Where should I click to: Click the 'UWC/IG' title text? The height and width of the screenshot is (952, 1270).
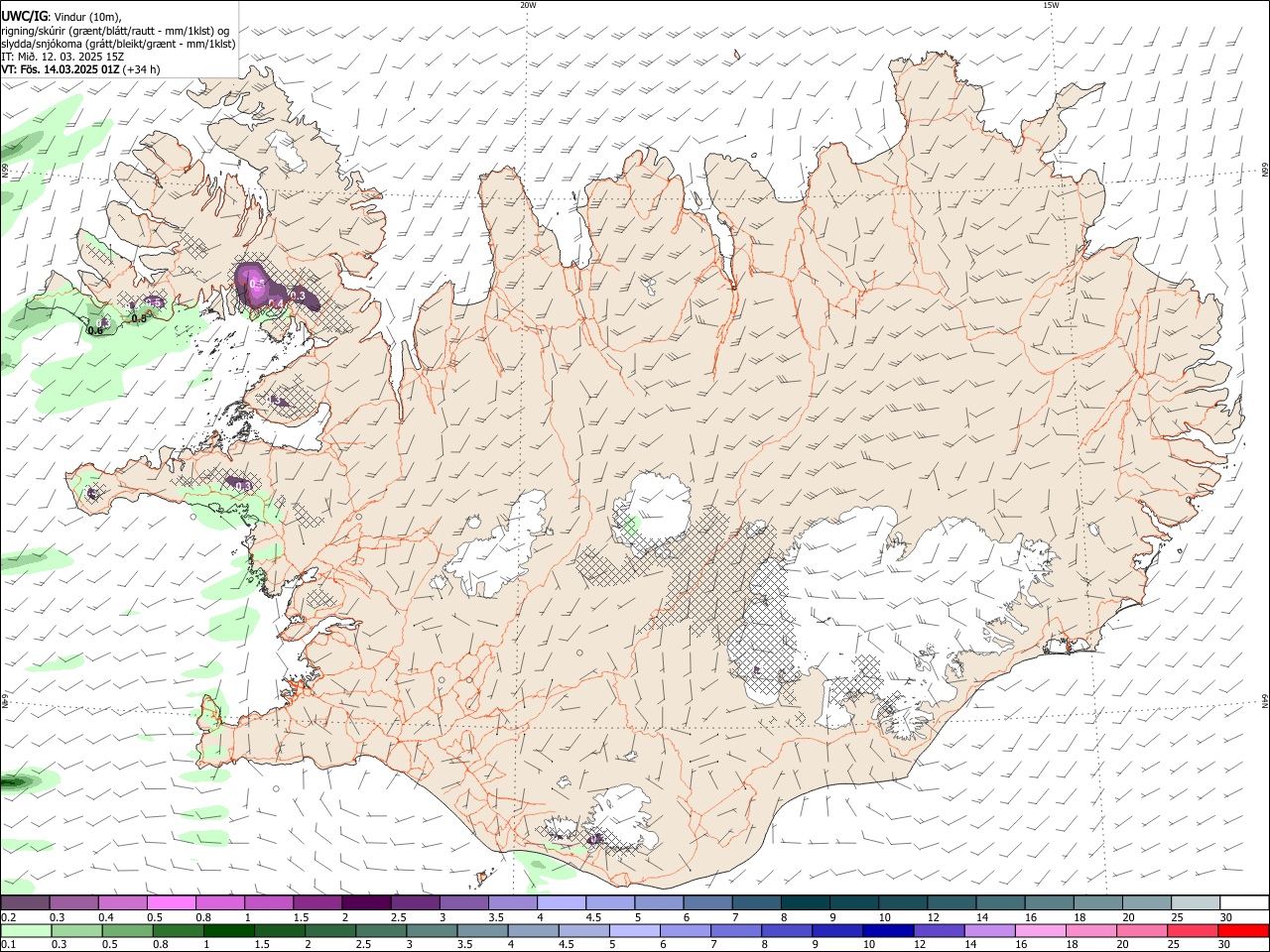coord(23,16)
